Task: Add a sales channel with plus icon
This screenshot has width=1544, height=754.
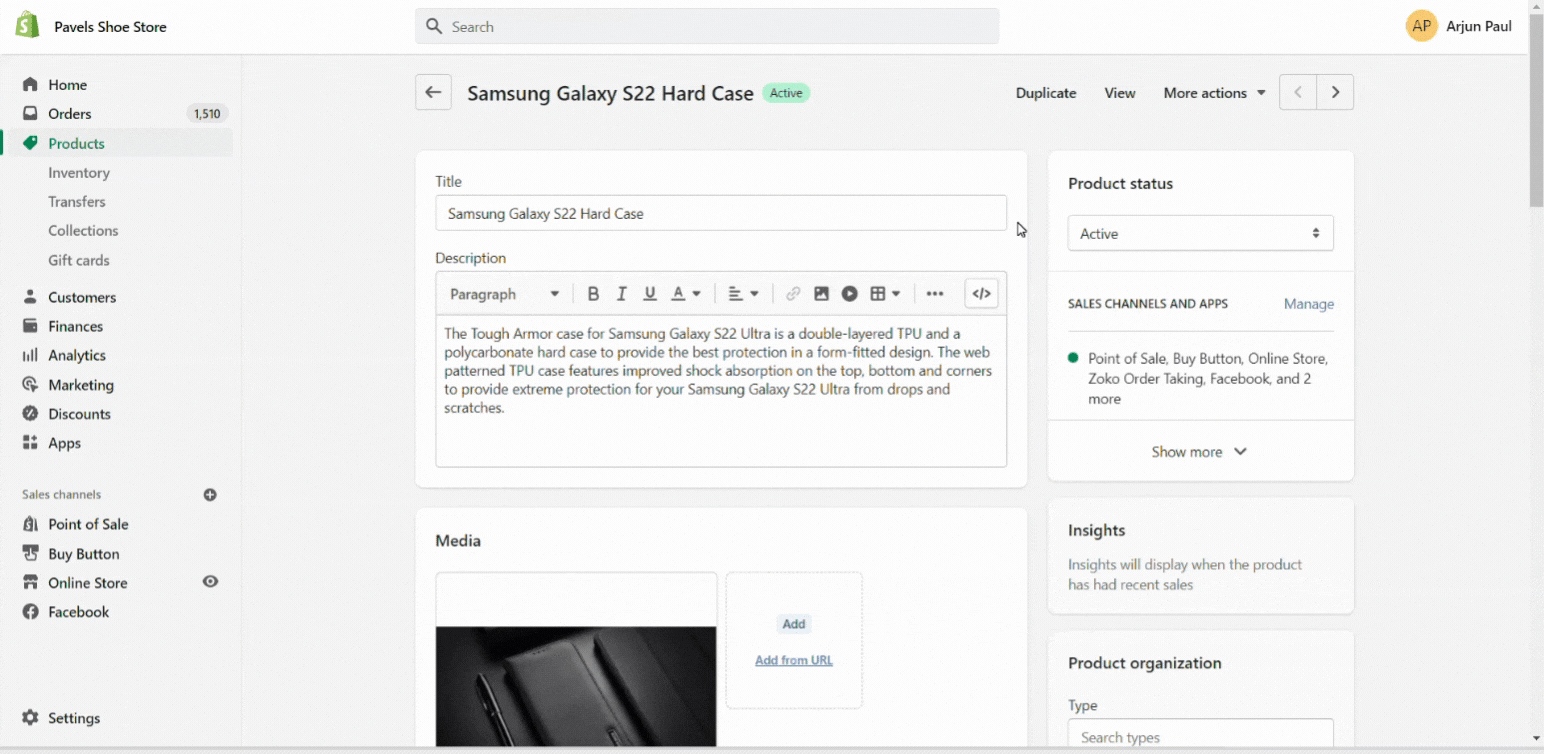Action: click(210, 494)
